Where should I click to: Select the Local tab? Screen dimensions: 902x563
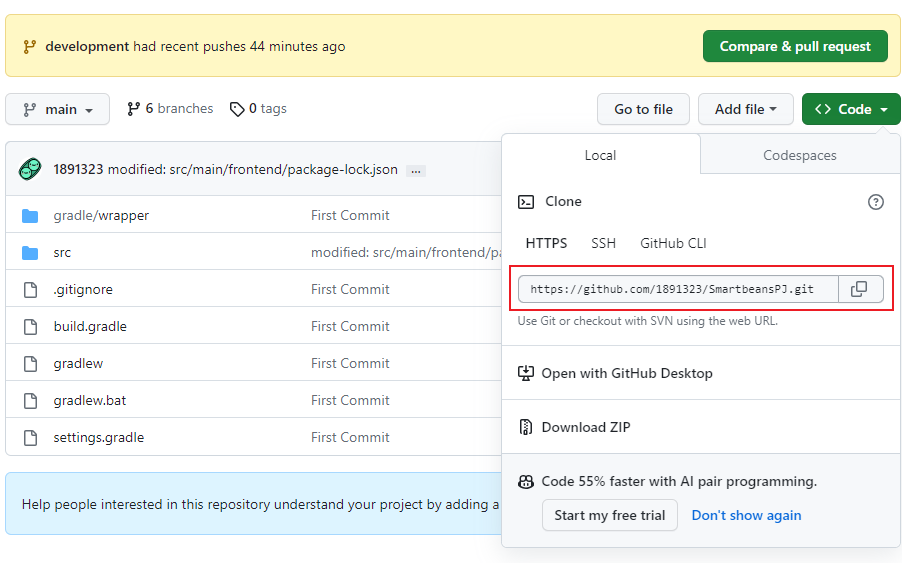(x=601, y=155)
